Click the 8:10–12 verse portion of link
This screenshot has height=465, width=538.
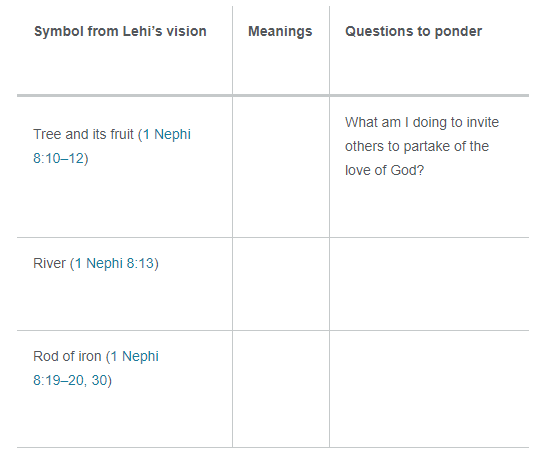click(x=59, y=159)
